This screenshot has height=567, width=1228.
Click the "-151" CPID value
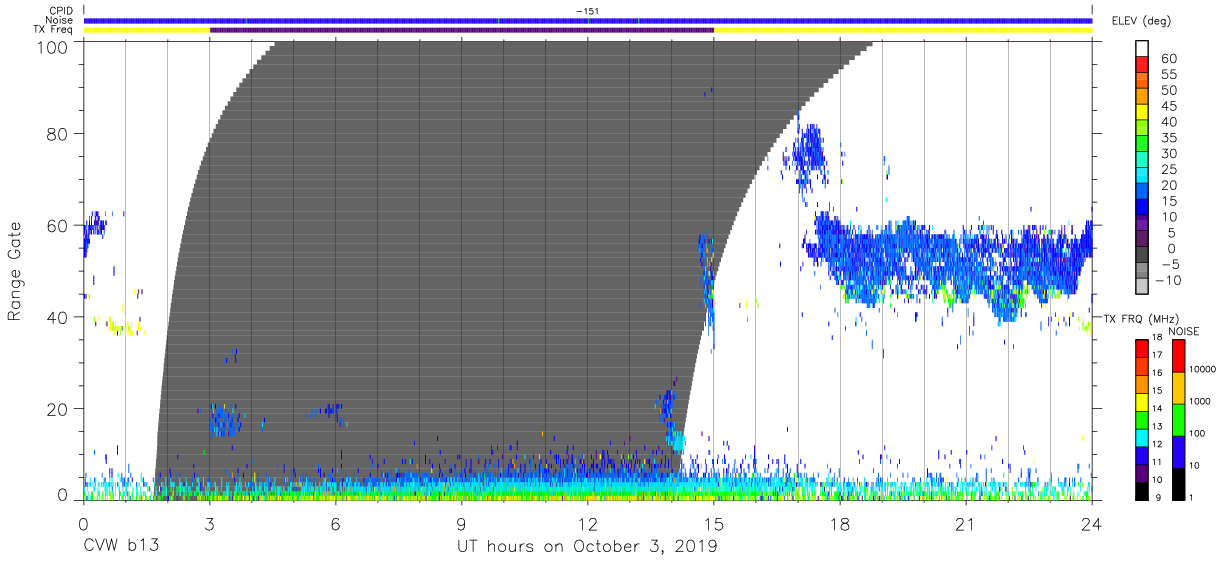(x=587, y=10)
